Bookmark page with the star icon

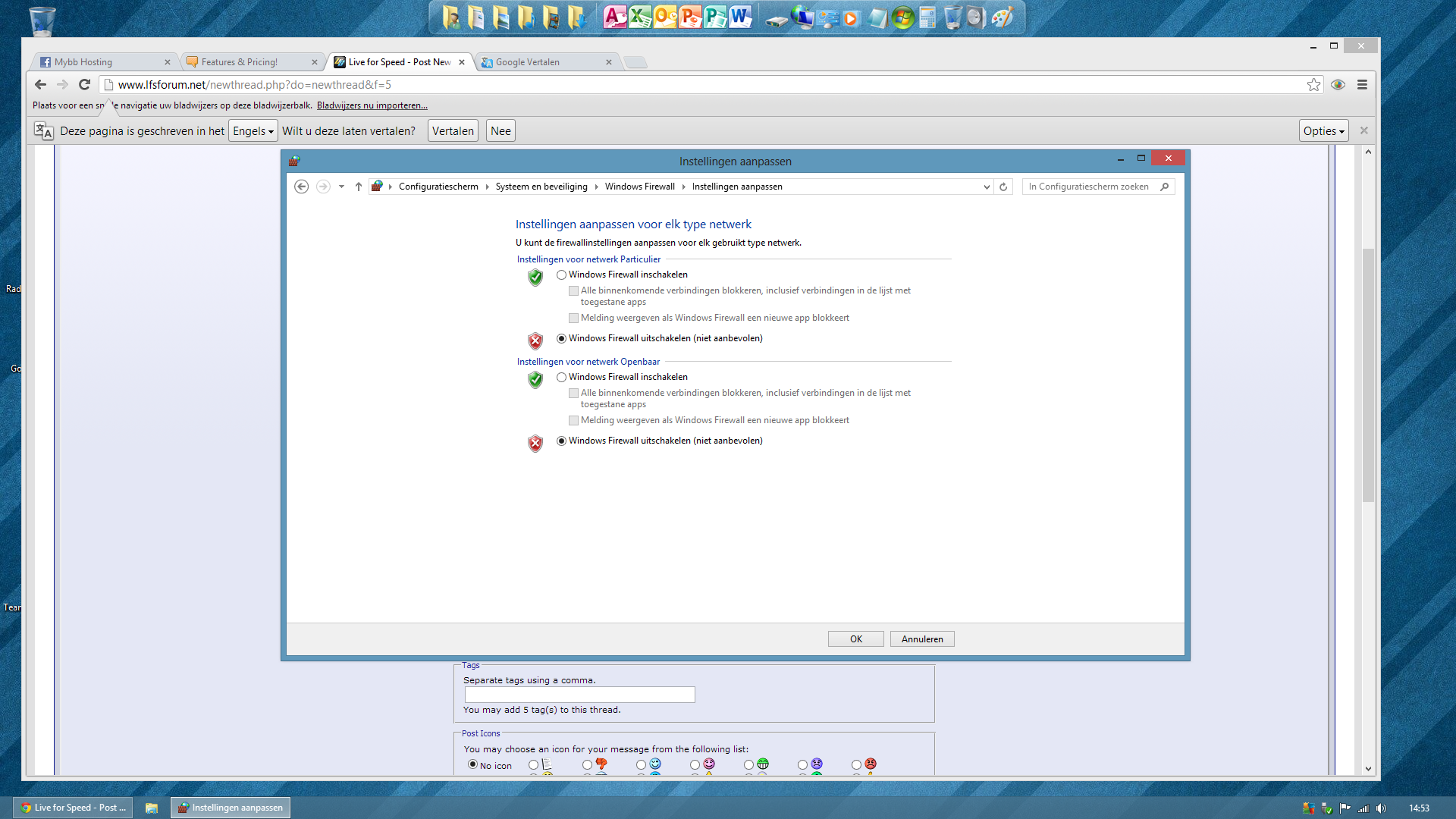point(1313,85)
